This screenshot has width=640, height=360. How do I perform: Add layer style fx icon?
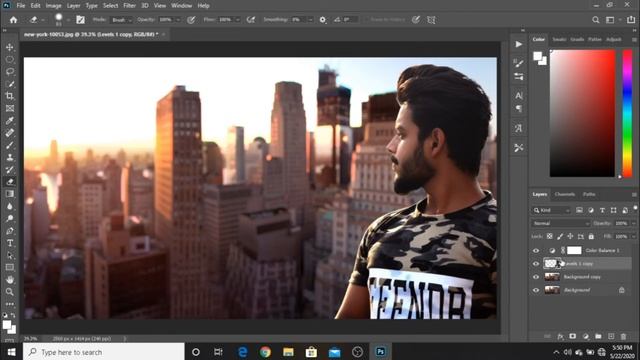pos(560,336)
